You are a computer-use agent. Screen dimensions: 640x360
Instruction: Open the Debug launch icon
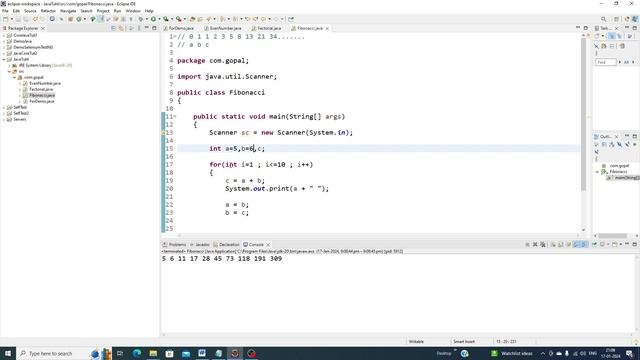tap(140, 19)
